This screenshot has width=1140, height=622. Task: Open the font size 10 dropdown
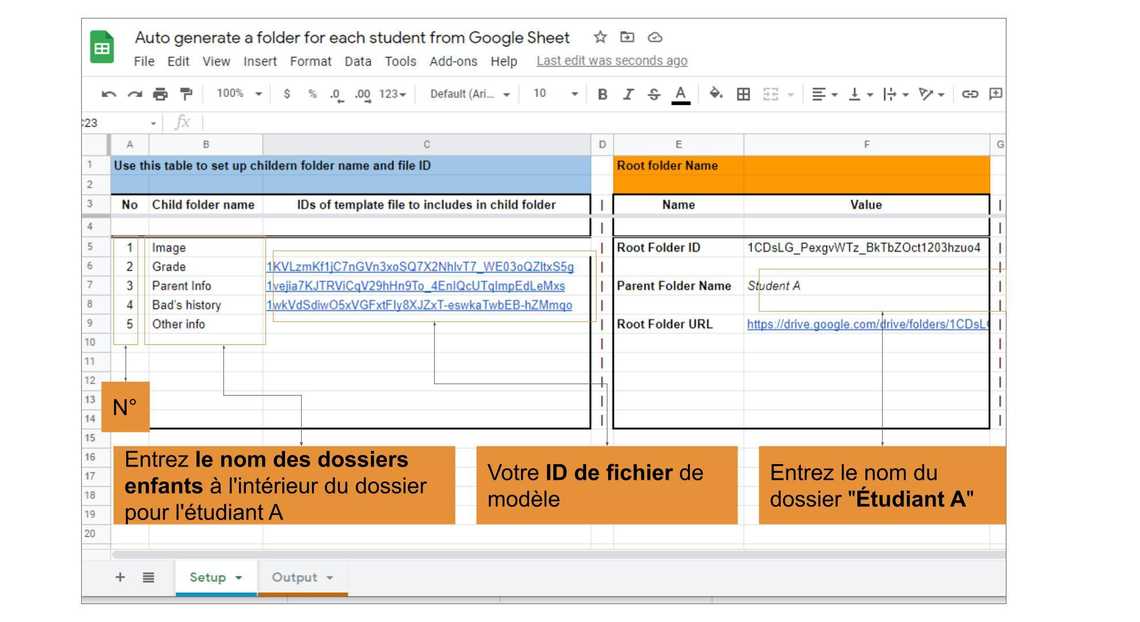tap(555, 94)
